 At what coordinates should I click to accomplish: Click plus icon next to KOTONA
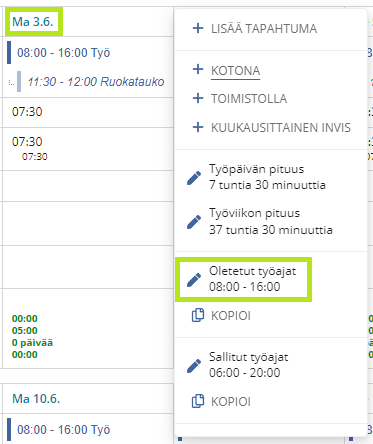pyautogui.click(x=198, y=69)
